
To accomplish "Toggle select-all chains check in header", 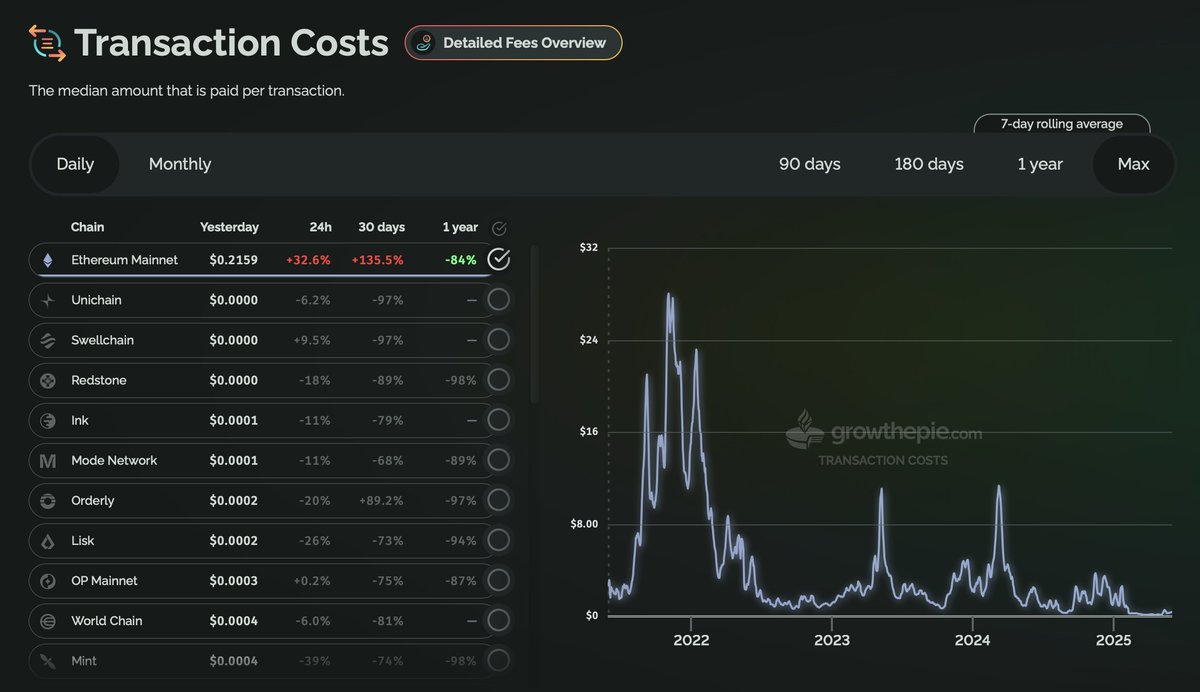I will coord(500,228).
